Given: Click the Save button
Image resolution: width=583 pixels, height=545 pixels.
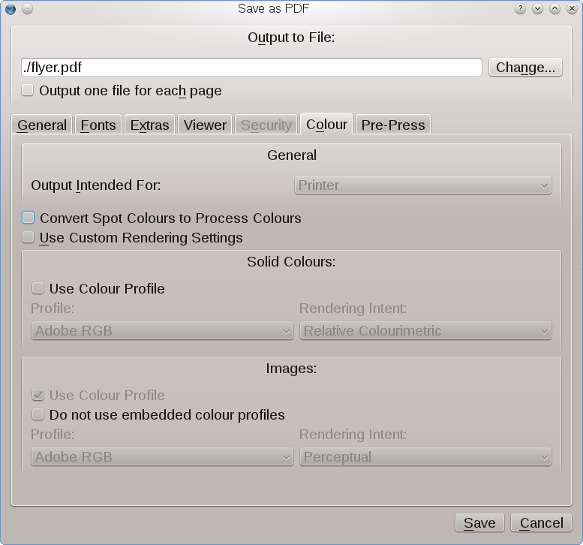Looking at the screenshot, I should point(479,523).
